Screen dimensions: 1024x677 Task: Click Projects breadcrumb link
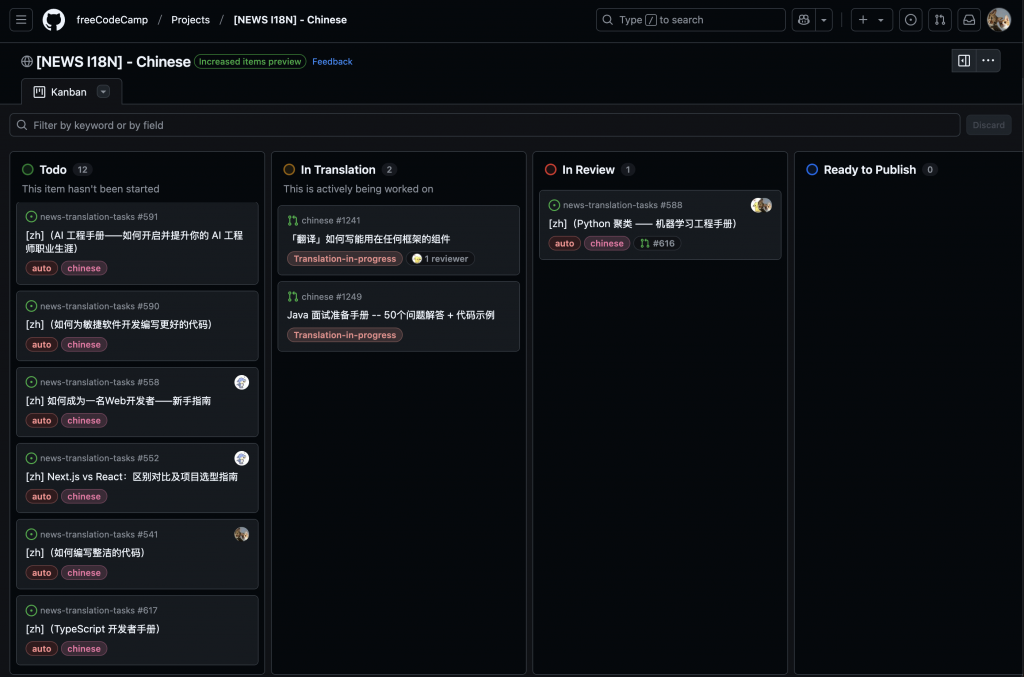[x=191, y=20]
